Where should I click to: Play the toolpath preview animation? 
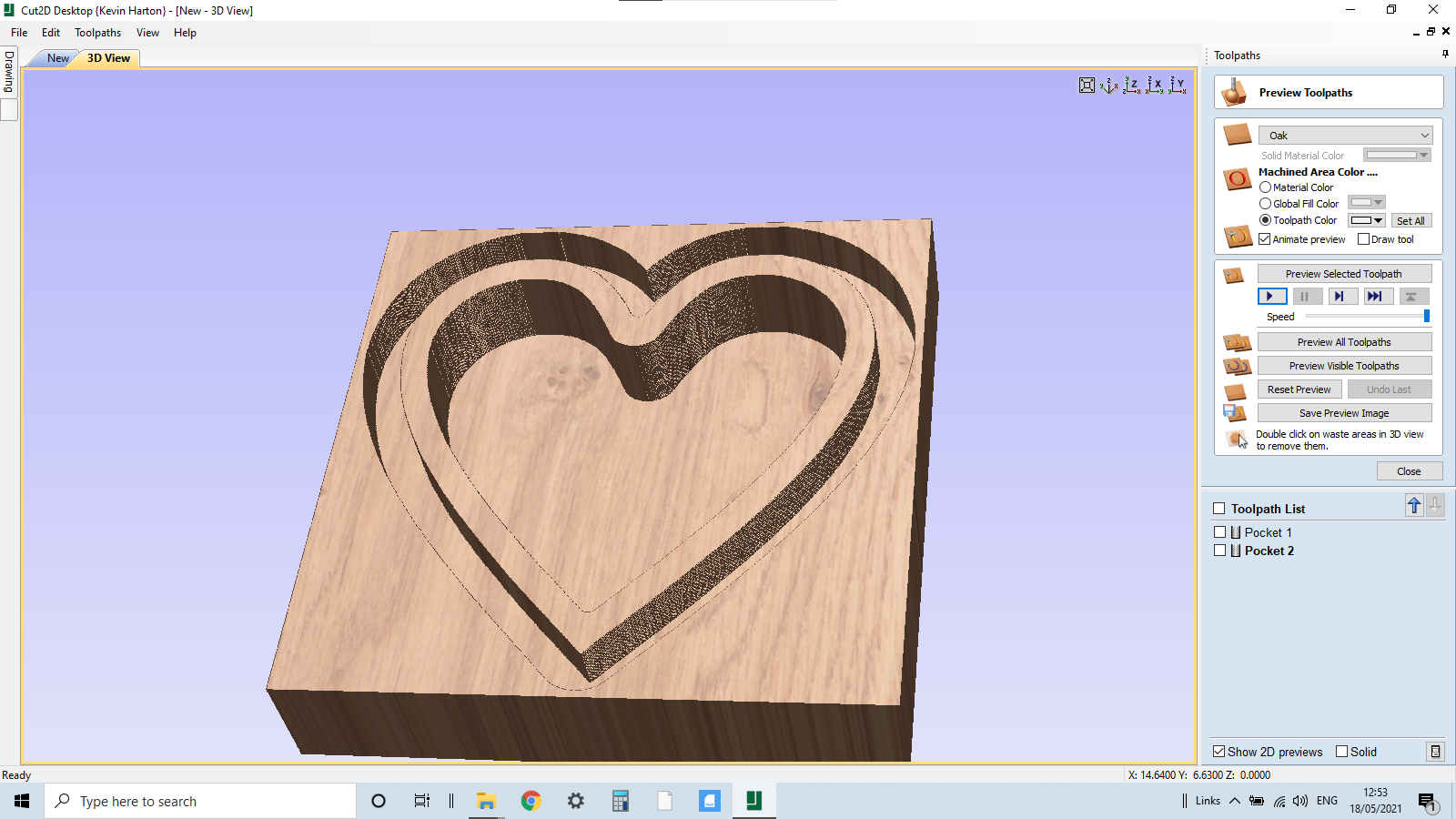coord(1272,296)
